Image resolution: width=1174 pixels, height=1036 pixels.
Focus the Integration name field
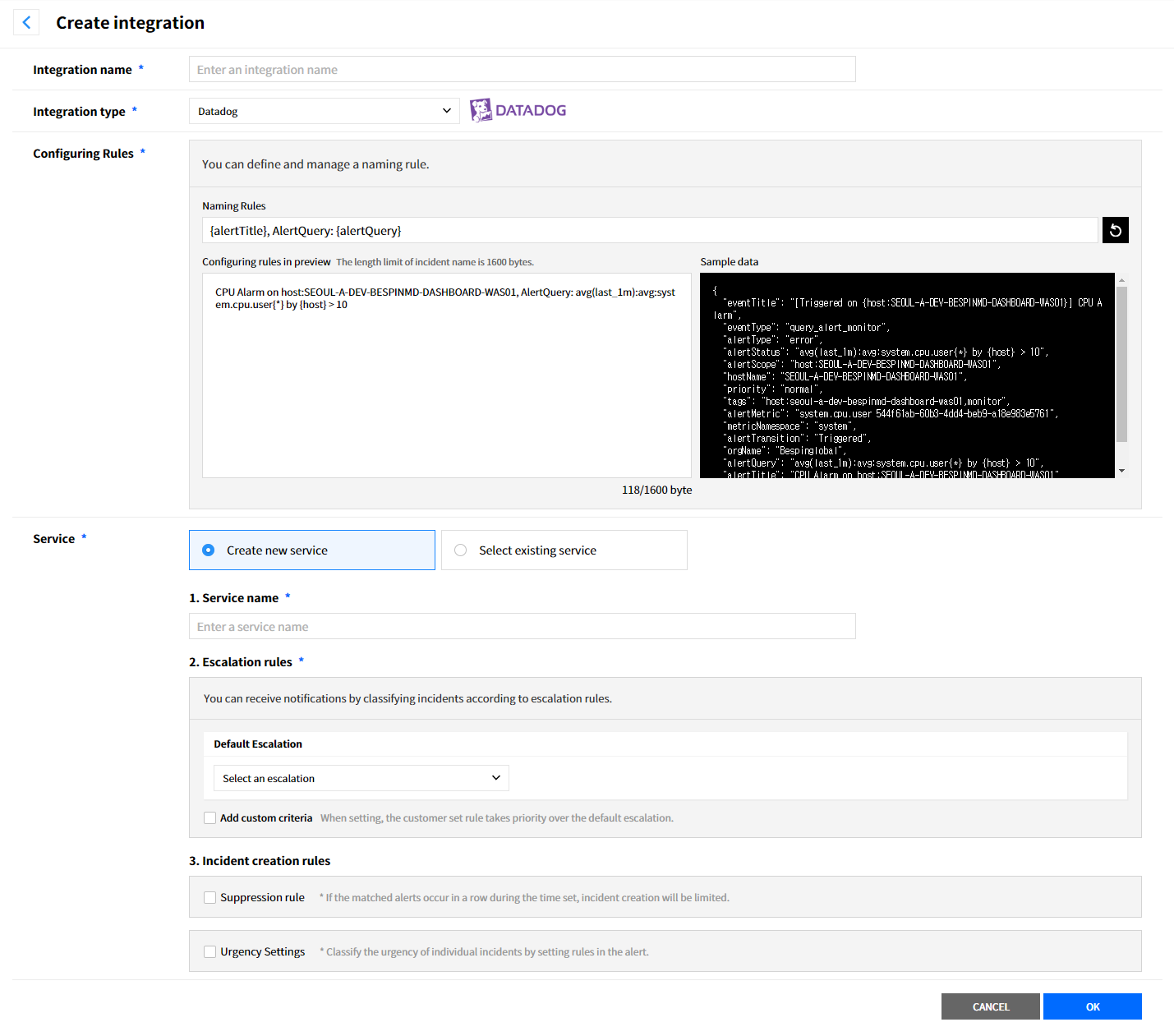(522, 69)
